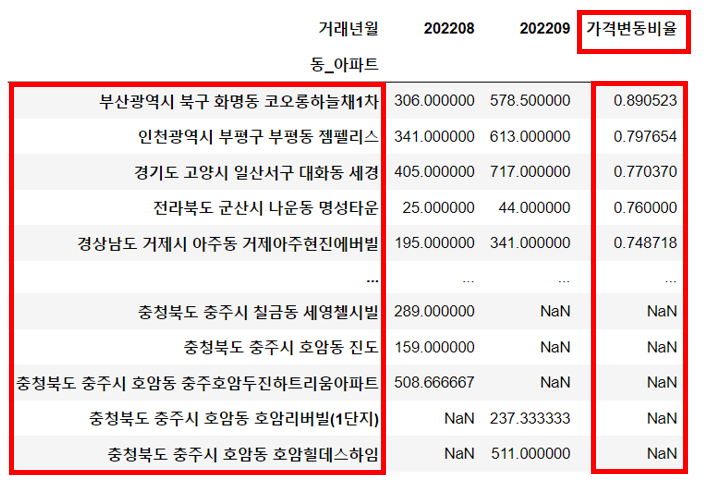
Task: Click 가격변동비율 NaN in 호암동 진도 row
Action: point(662,347)
